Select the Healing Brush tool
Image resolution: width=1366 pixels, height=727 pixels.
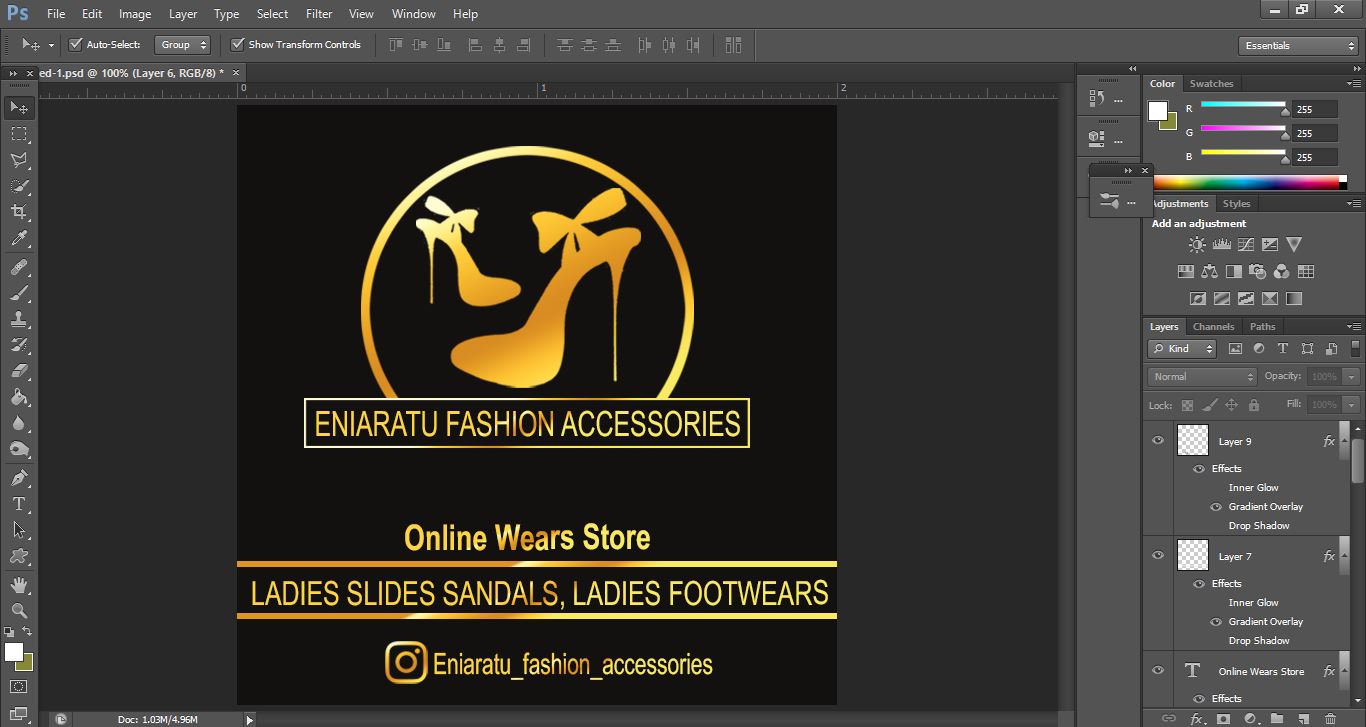pos(19,267)
